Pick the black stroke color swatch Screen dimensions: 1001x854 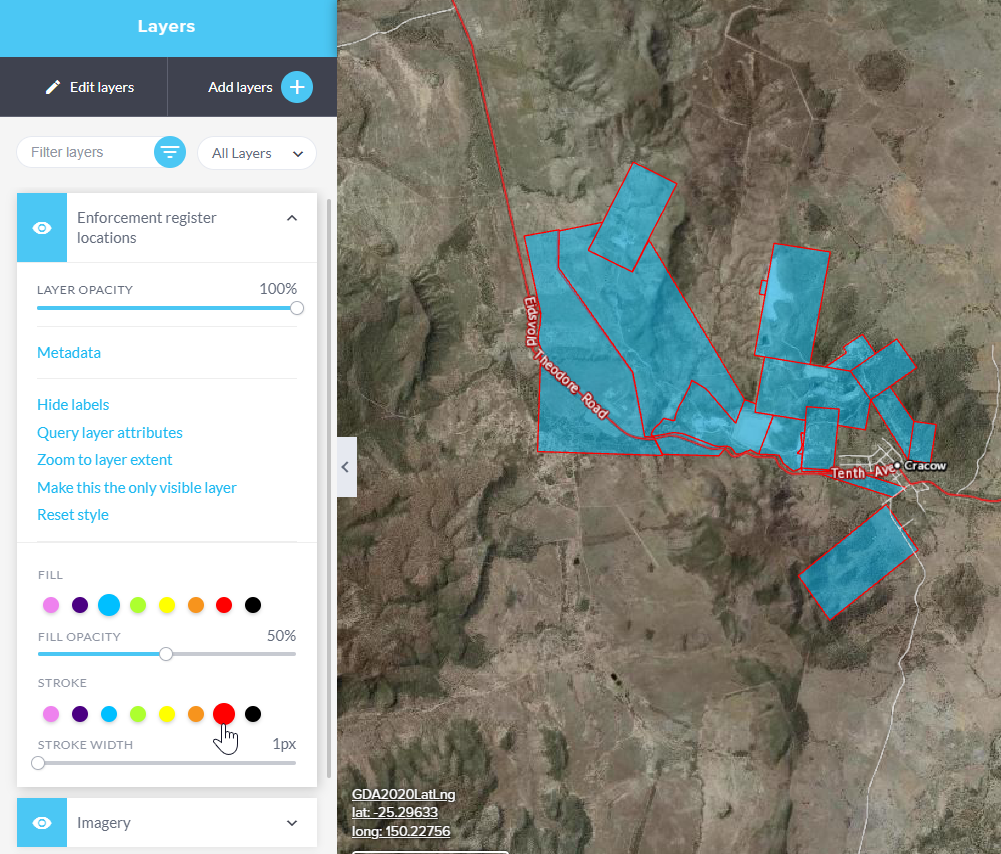point(253,714)
